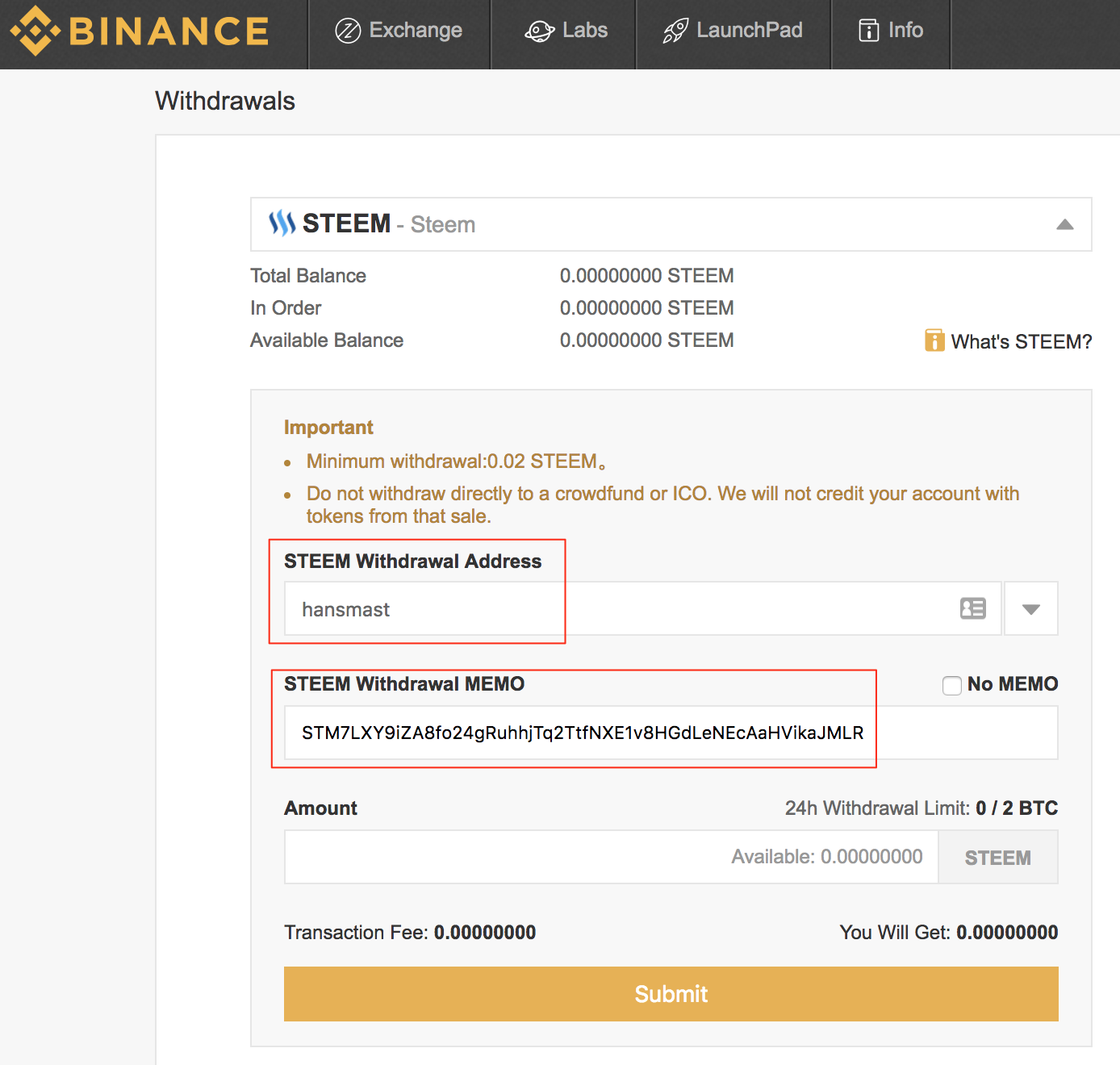Click the Exchange circular icon

(x=348, y=31)
